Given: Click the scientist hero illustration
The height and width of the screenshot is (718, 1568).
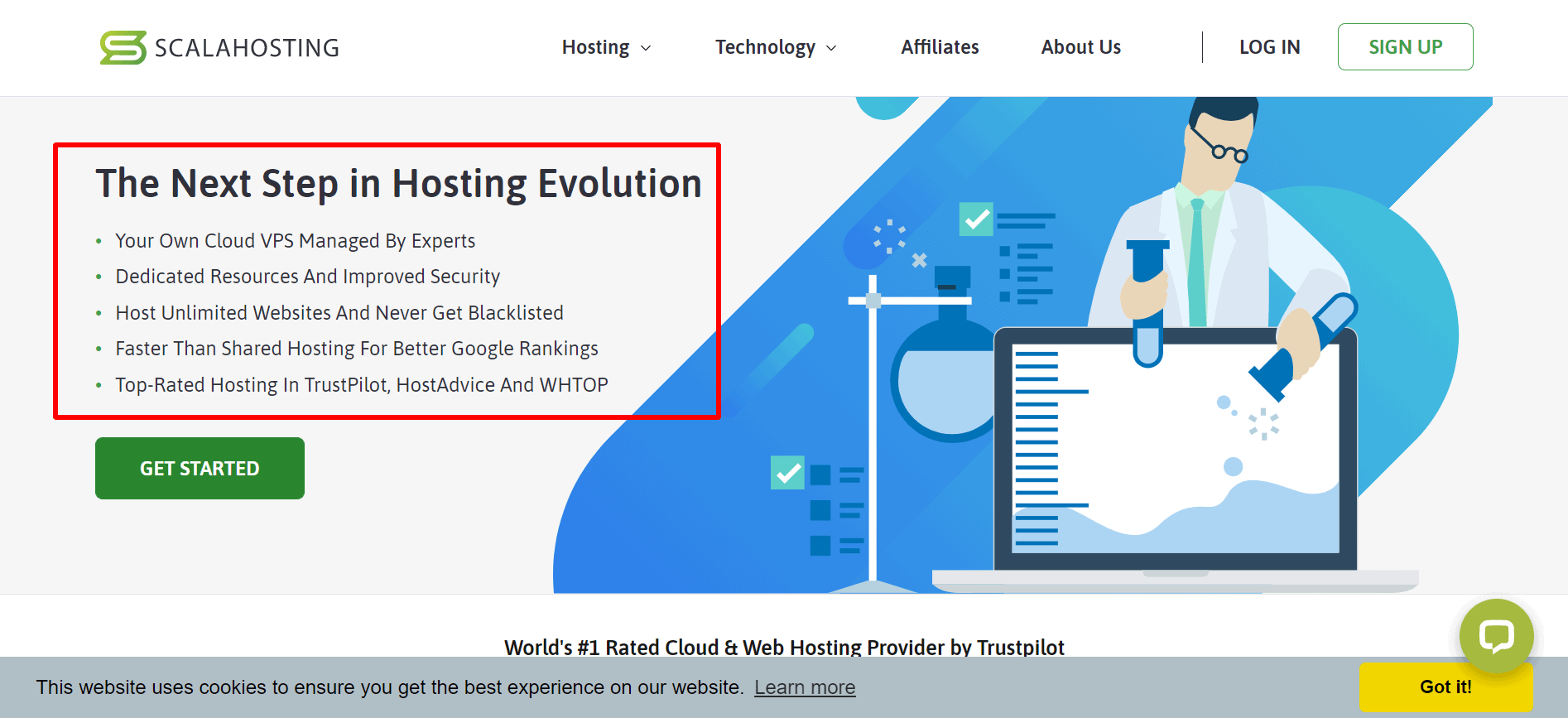Looking at the screenshot, I should [1022, 345].
